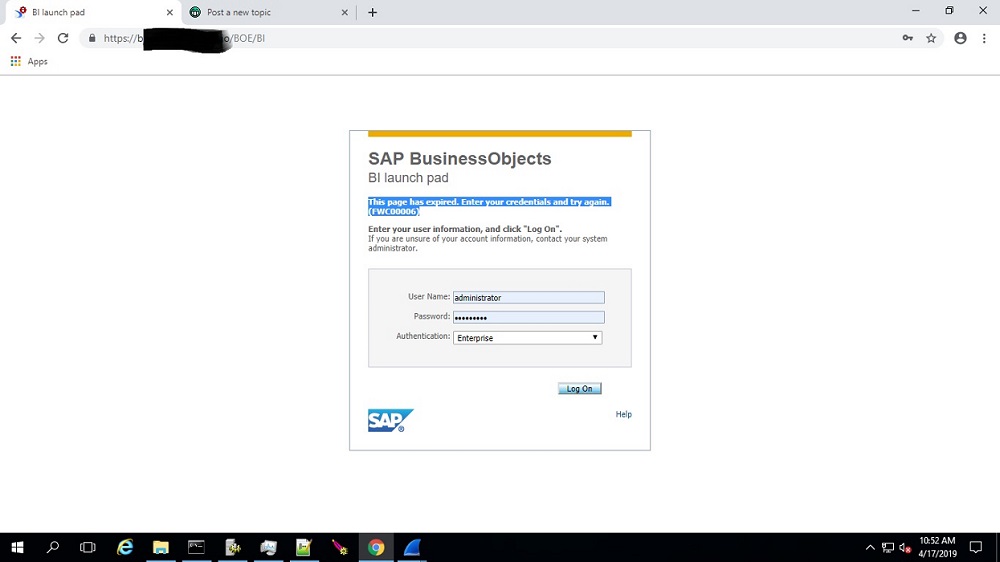Go back to previous page

click(x=16, y=38)
